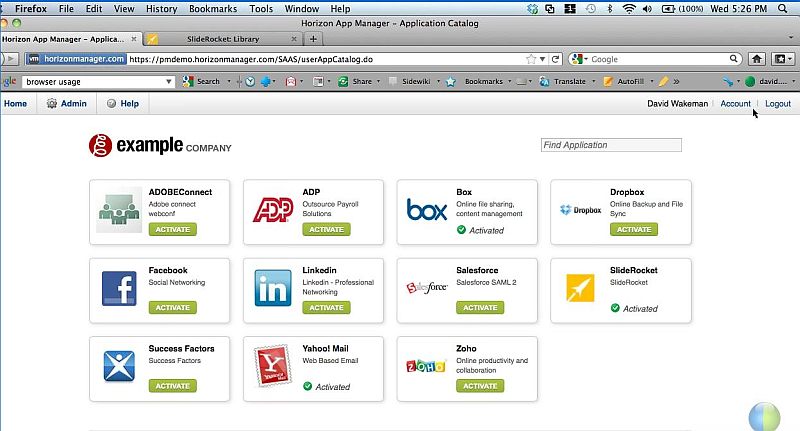800x431 pixels.
Task: Open the Tools menu
Action: (261, 9)
